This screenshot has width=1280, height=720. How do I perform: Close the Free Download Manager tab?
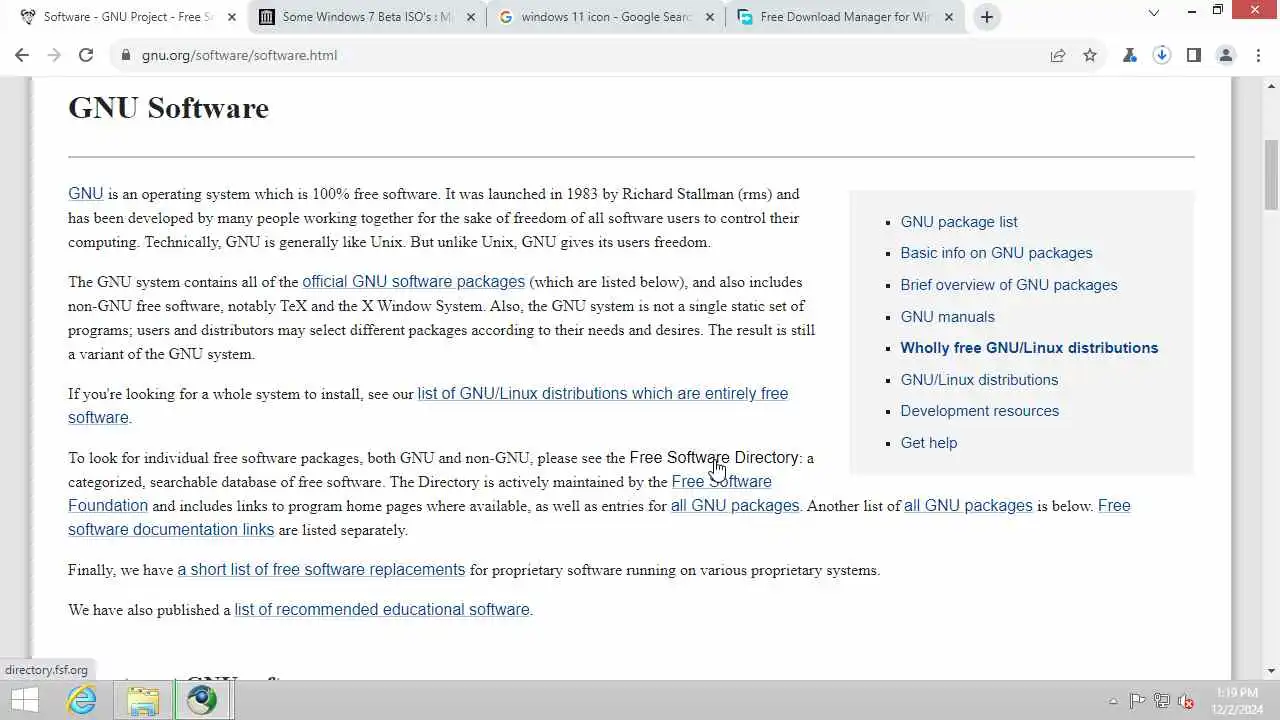pos(949,17)
